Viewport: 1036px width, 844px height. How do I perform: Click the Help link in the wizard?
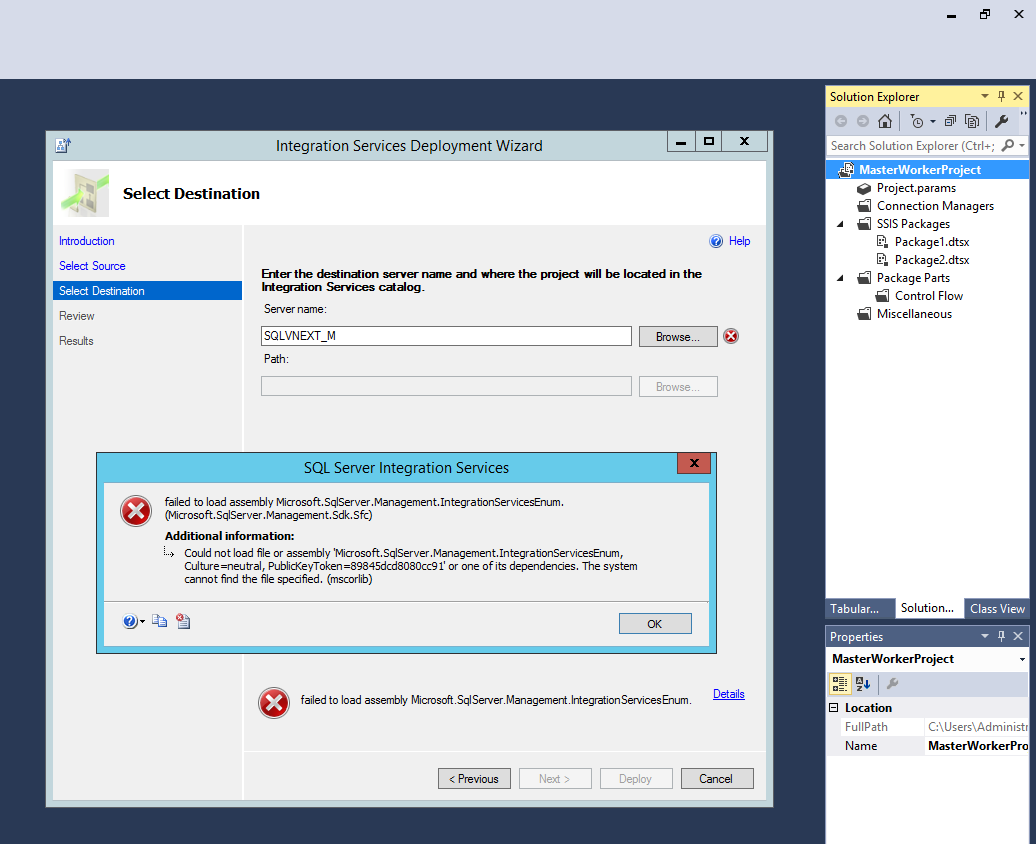(x=739, y=241)
